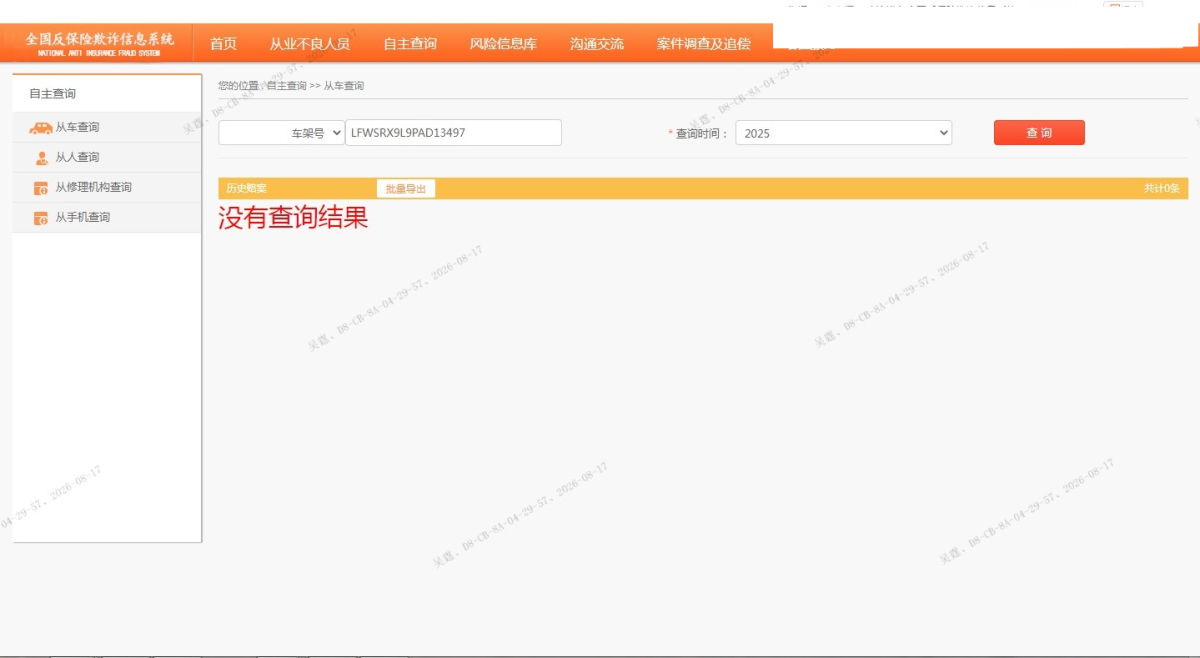Click the red 查询 button

pyautogui.click(x=1039, y=133)
